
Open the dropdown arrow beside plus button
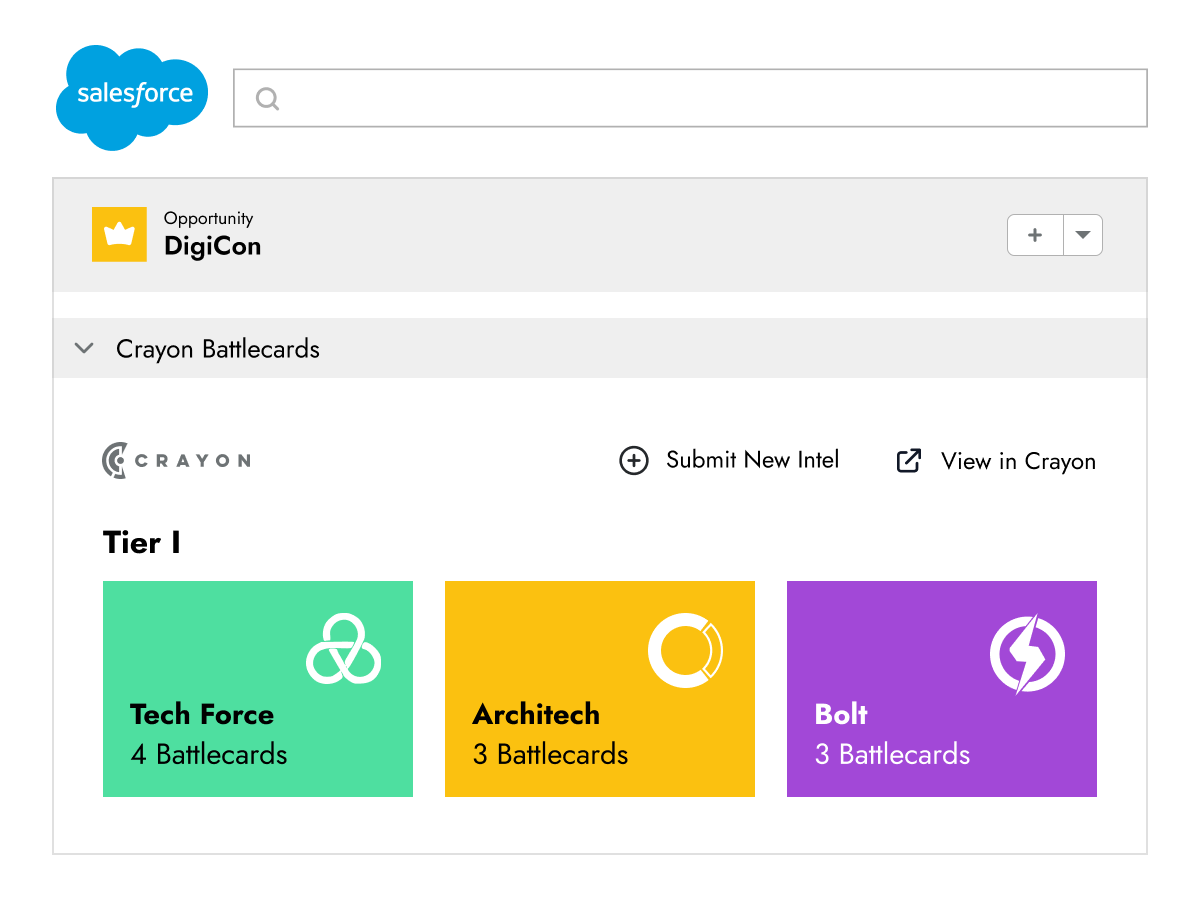coord(1082,236)
